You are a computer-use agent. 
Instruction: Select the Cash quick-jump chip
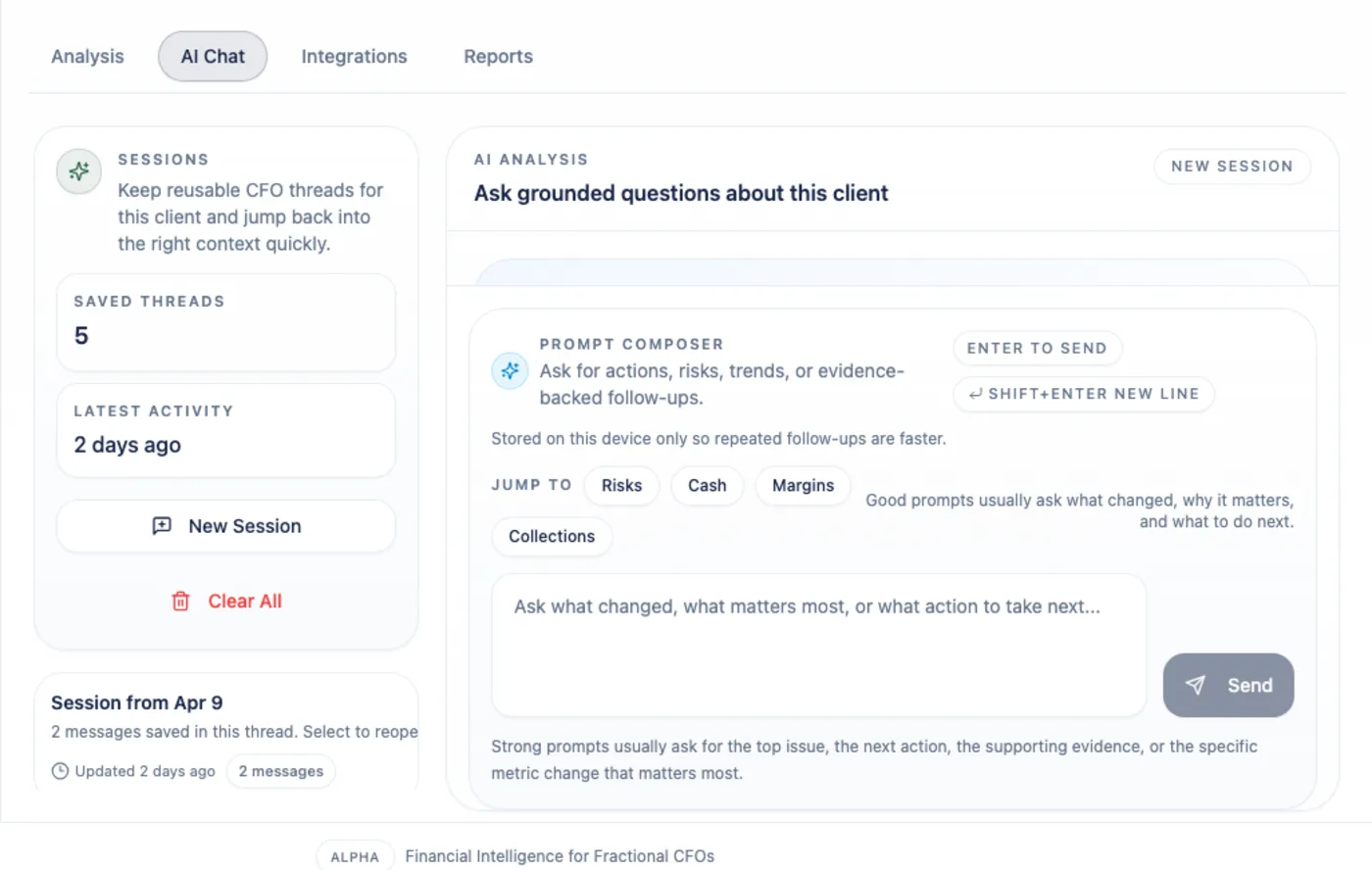(707, 485)
